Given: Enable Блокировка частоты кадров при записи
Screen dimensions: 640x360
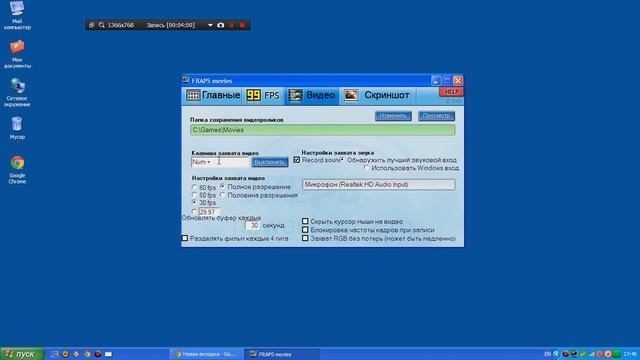Looking at the screenshot, I should tap(305, 230).
